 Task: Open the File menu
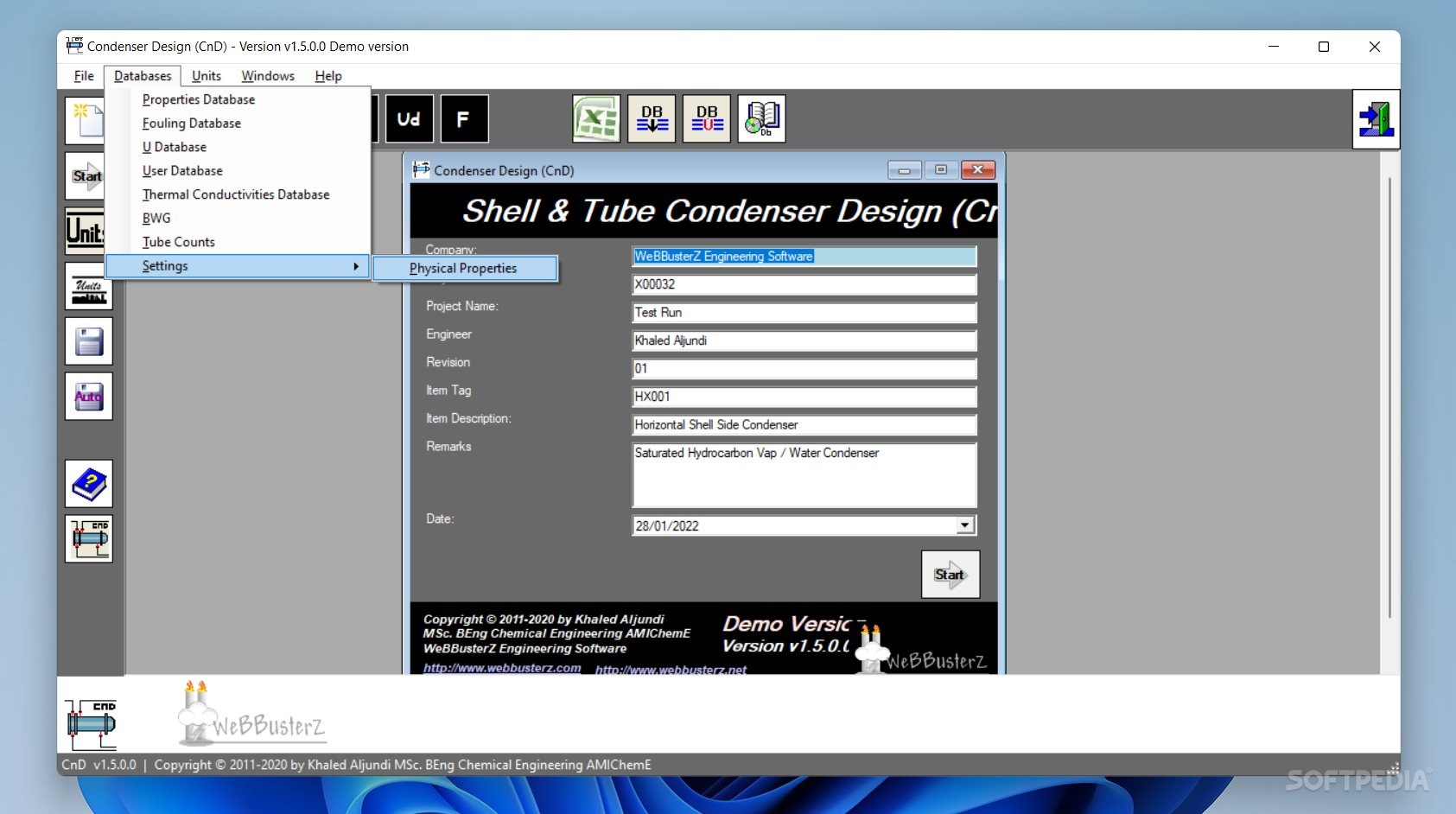pos(84,76)
